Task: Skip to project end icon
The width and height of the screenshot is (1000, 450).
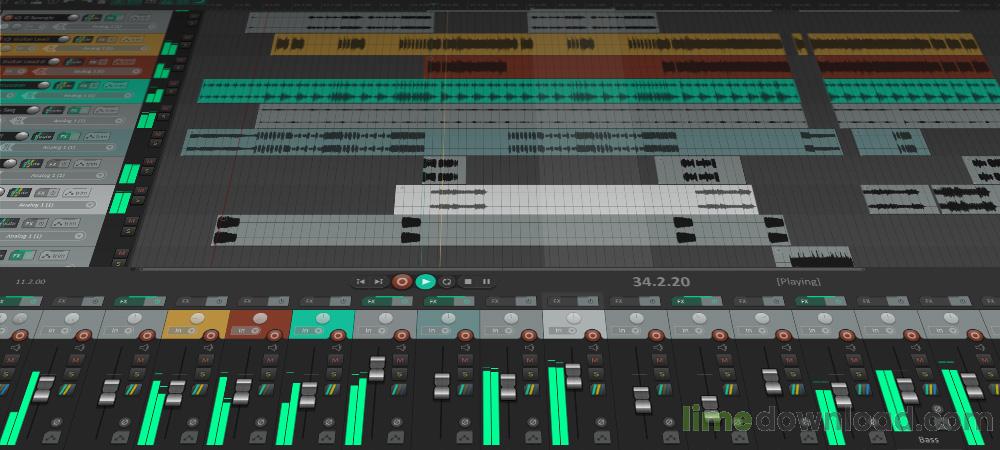Action: click(x=380, y=282)
